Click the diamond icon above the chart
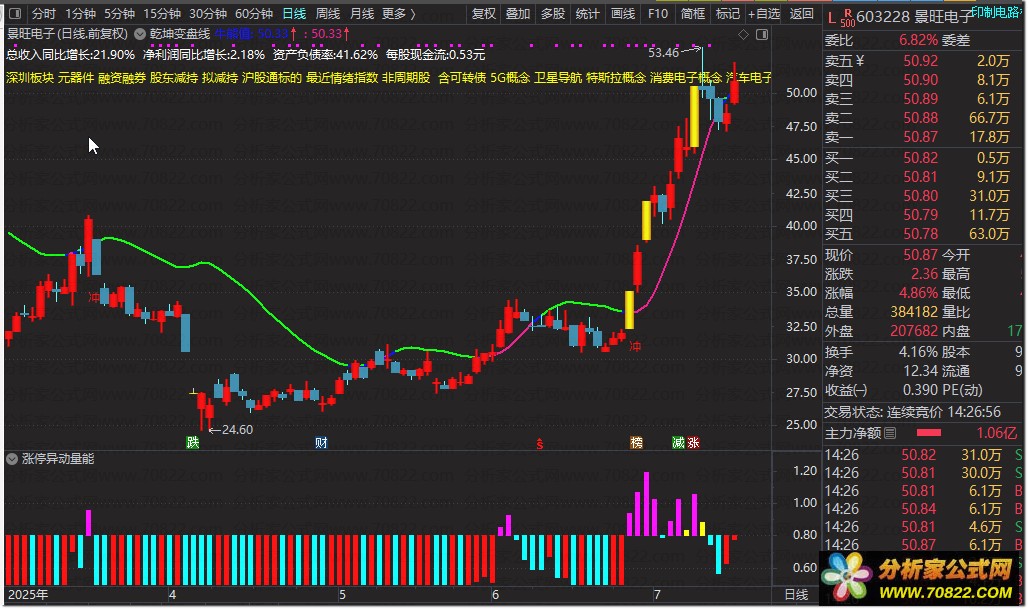 click(744, 34)
